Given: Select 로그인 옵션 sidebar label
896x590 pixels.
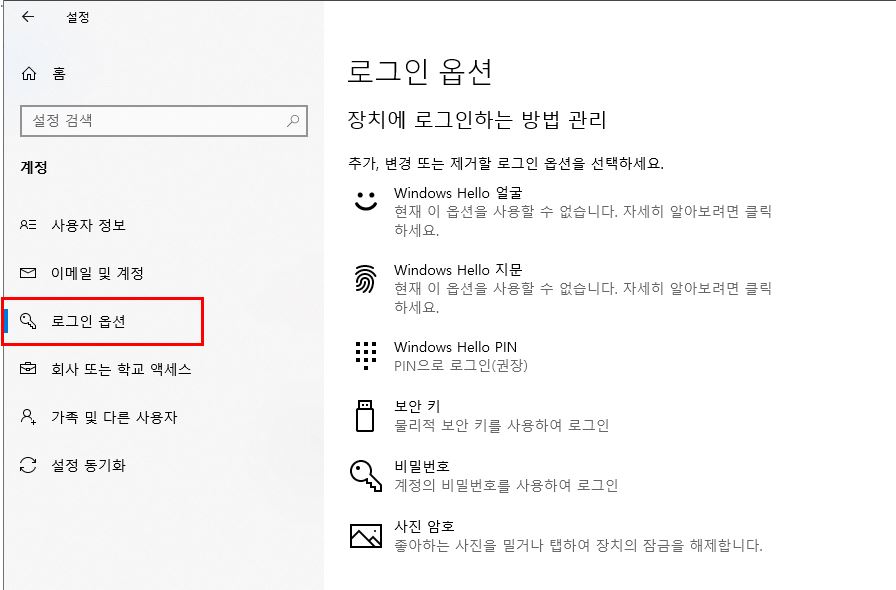Looking at the screenshot, I should pos(89,321).
